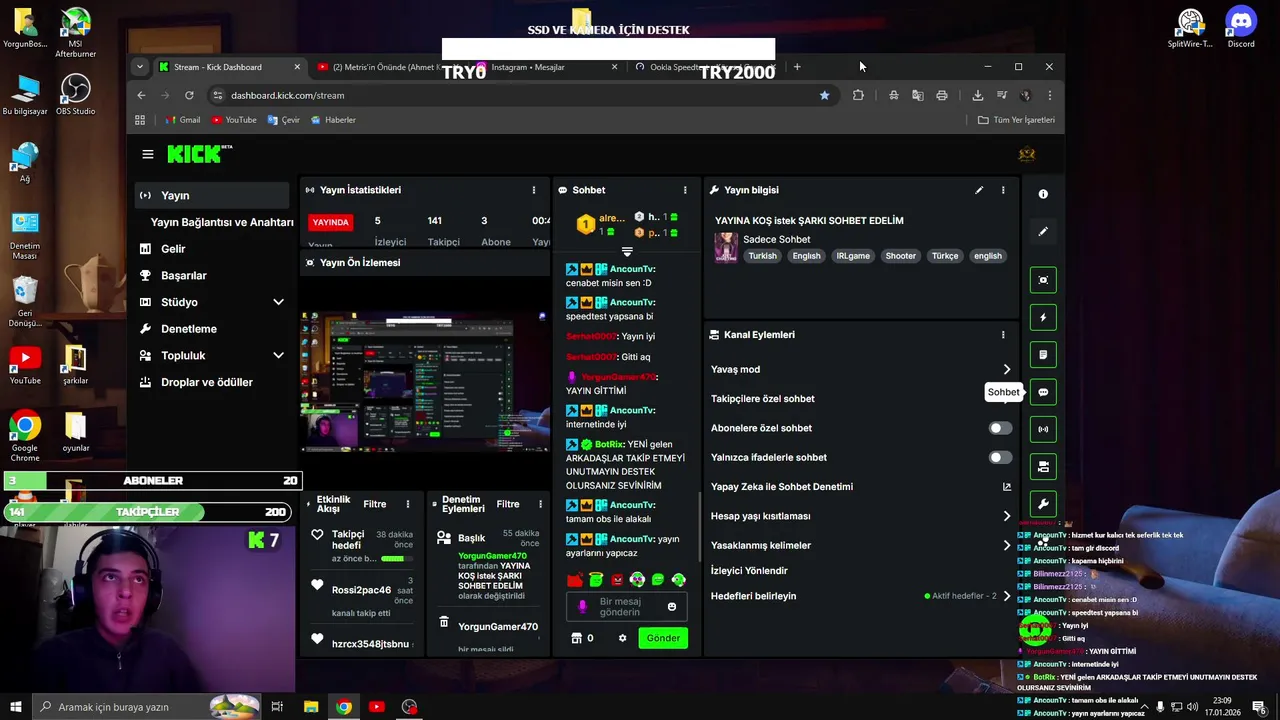This screenshot has width=1280, height=720.
Task: Select the lightning bolt activity icon in sidebar
Action: tap(1043, 318)
